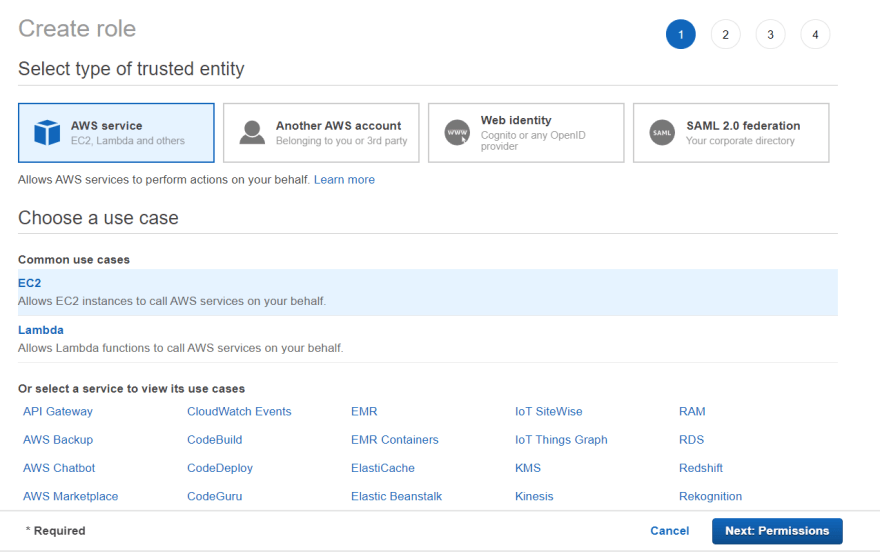Choose CodeGuru service
The height and width of the screenshot is (552, 880).
214,496
